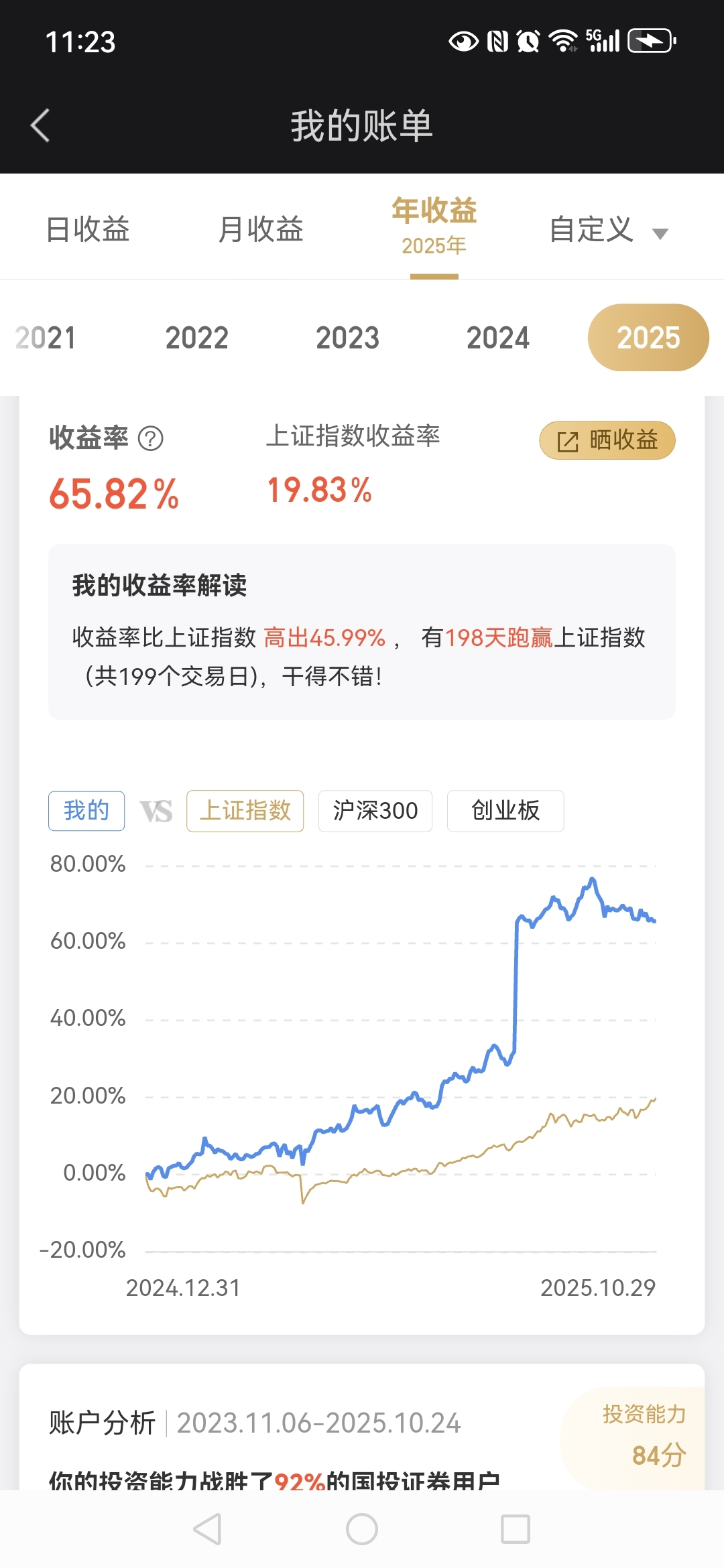Tap the battery icon in the status bar
Image resolution: width=724 pixels, height=1568 pixels.
[651, 42]
